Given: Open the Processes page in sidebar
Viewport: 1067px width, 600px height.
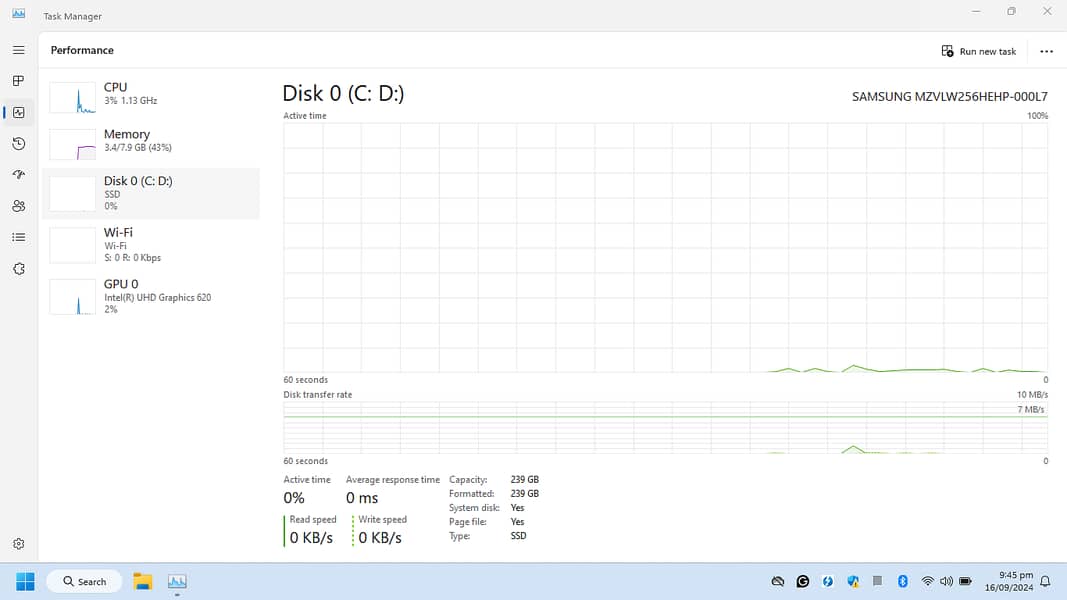Looking at the screenshot, I should 18,81.
